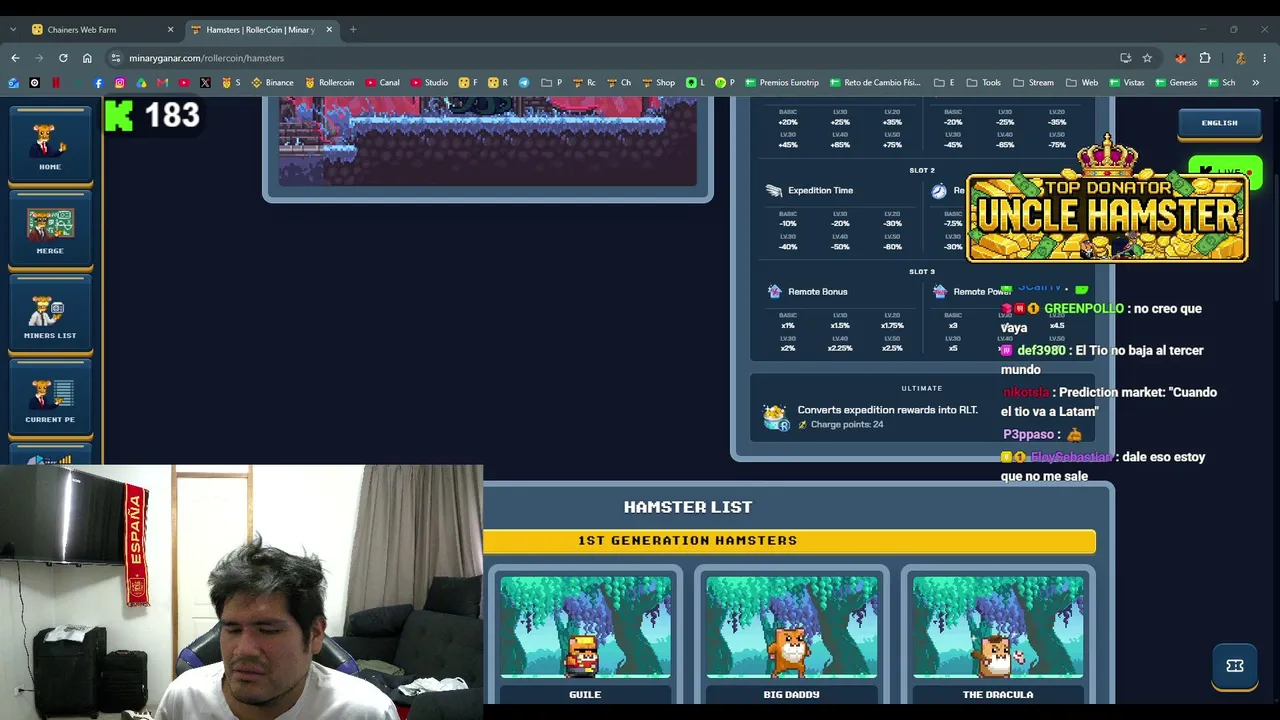Close the Hamsters RollerCoin tab
This screenshot has width=1280, height=720.
(x=329, y=29)
